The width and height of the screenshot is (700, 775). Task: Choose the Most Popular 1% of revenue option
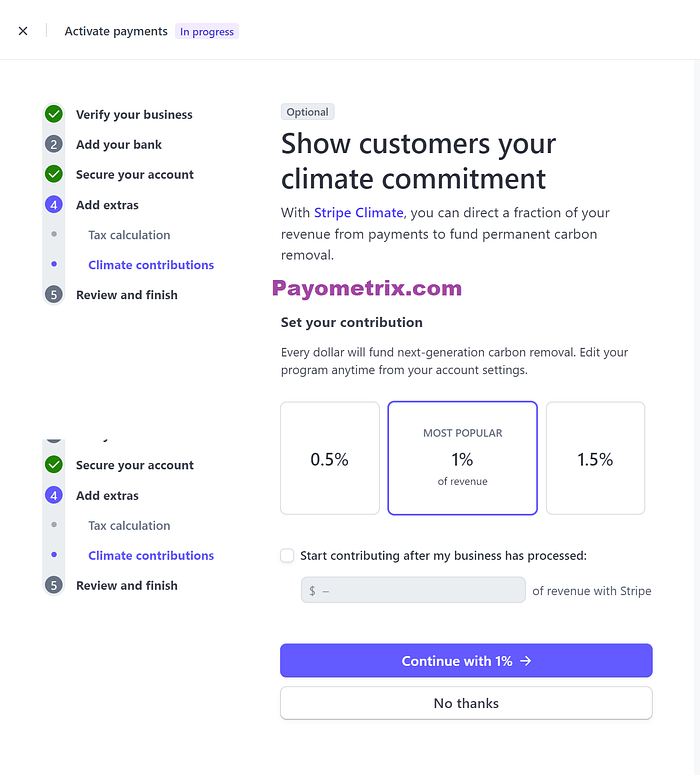coord(462,459)
